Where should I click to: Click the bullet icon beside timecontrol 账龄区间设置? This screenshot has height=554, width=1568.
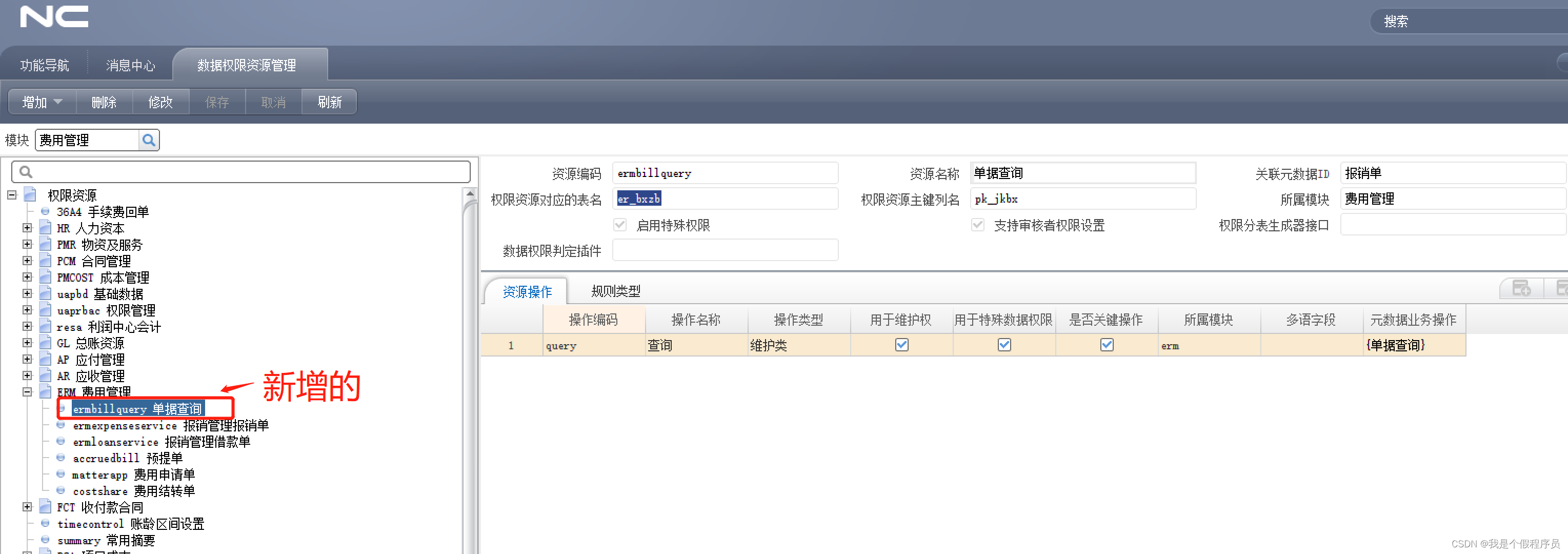click(45, 524)
